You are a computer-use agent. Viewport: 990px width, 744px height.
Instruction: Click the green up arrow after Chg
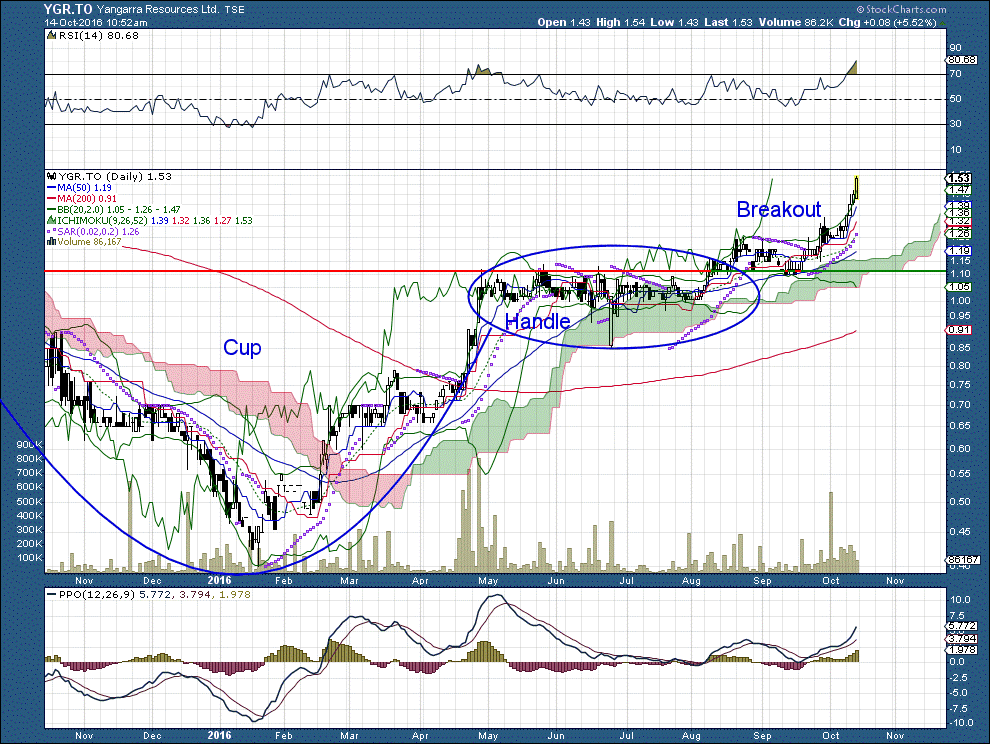[x=943, y=23]
